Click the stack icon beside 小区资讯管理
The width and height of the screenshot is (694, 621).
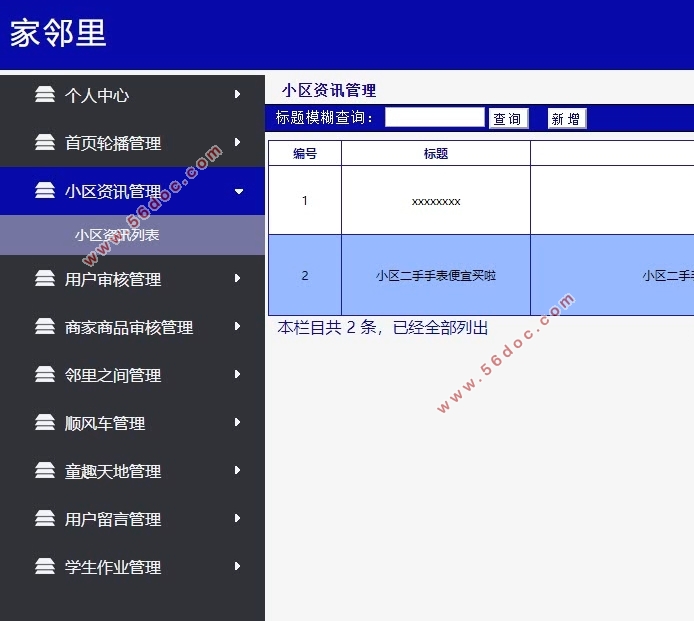click(45, 191)
